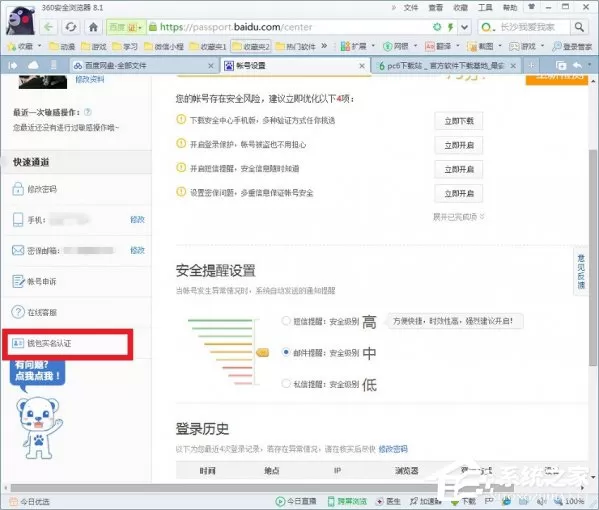This screenshot has height=510, width=599.
Task: Select the 短信提醒 high security radio
Action: point(286,321)
